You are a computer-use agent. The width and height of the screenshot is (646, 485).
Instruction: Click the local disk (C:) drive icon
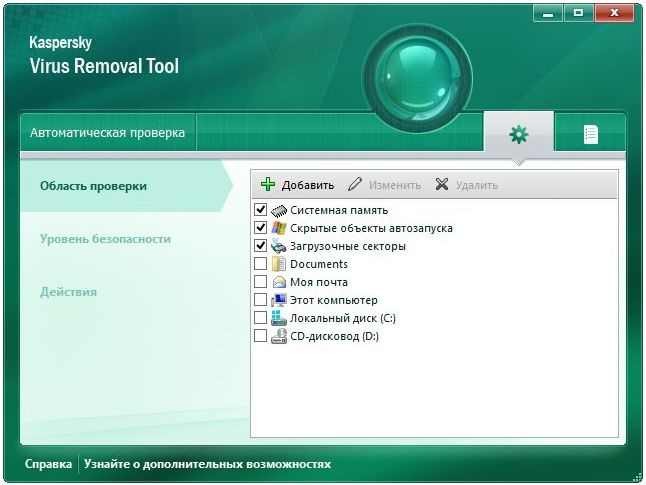[279, 318]
